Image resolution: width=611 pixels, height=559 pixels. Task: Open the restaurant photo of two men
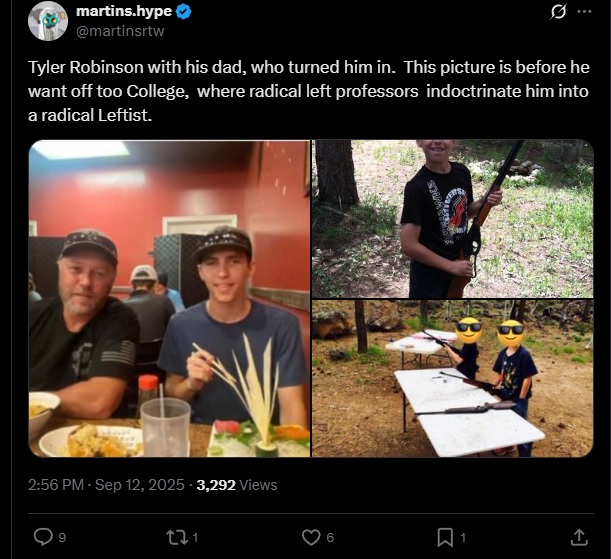(169, 299)
